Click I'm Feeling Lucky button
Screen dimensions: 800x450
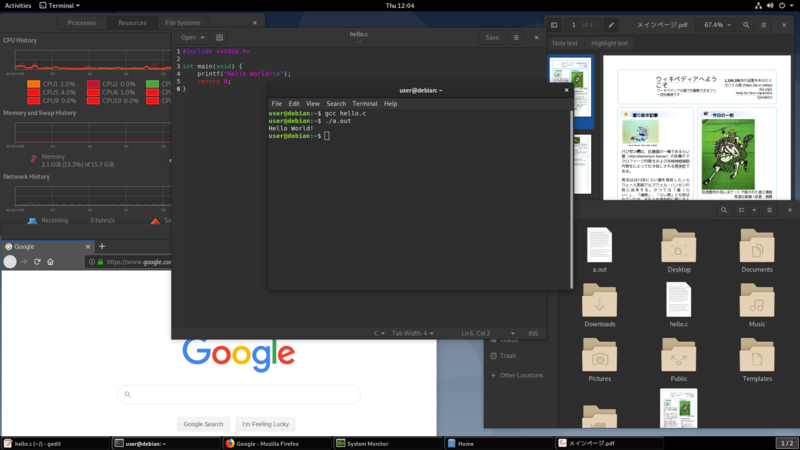tap(265, 424)
